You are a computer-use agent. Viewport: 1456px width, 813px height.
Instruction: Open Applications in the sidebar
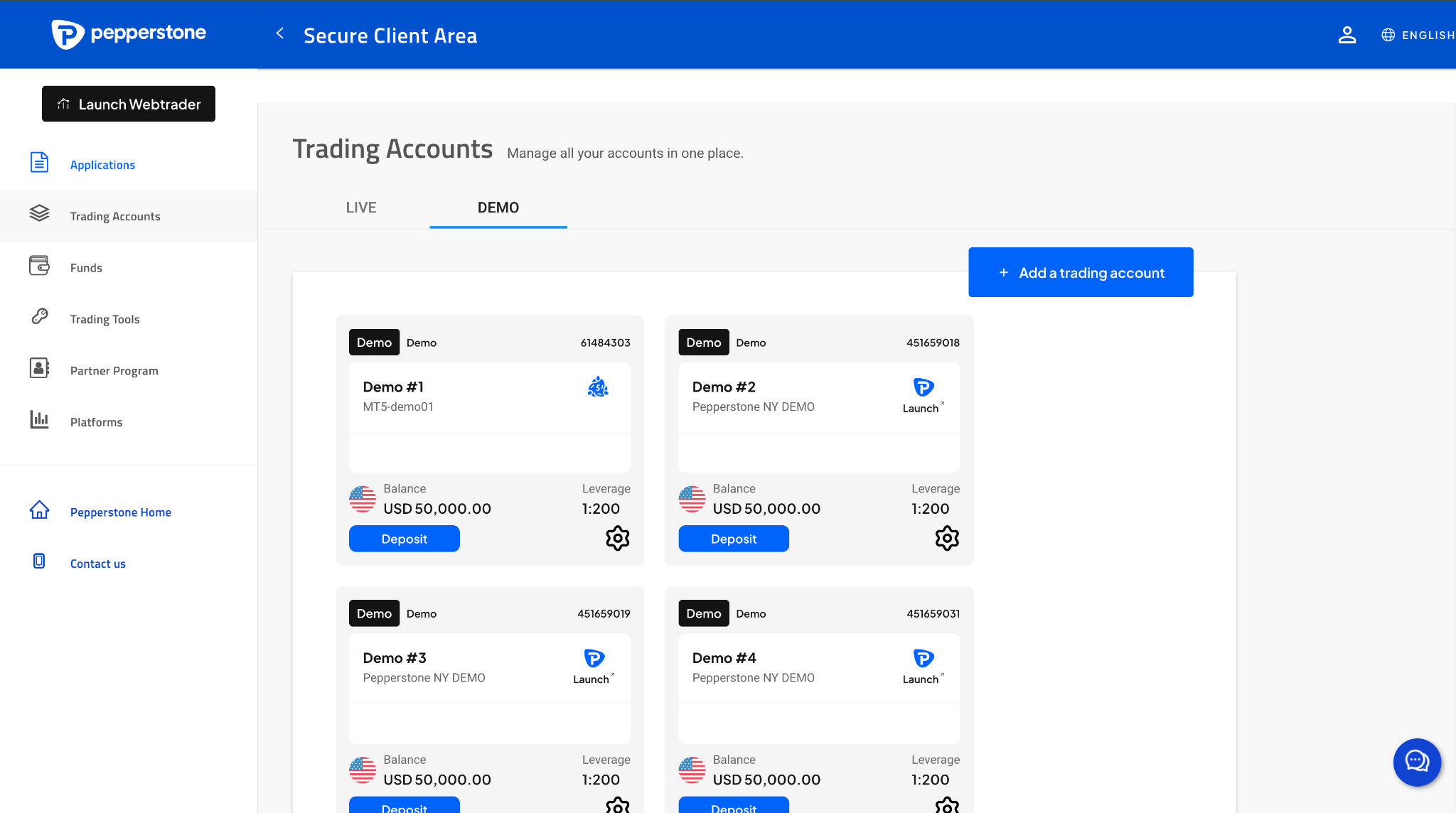click(102, 165)
